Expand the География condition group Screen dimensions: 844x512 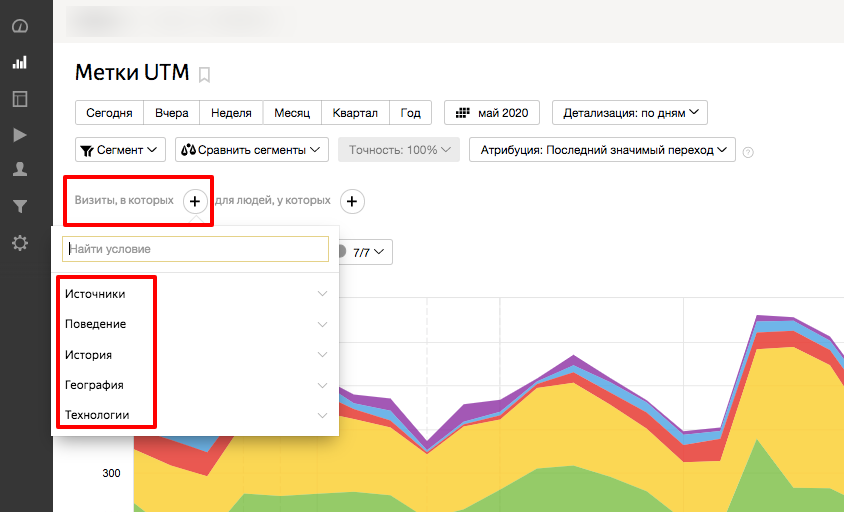click(195, 385)
